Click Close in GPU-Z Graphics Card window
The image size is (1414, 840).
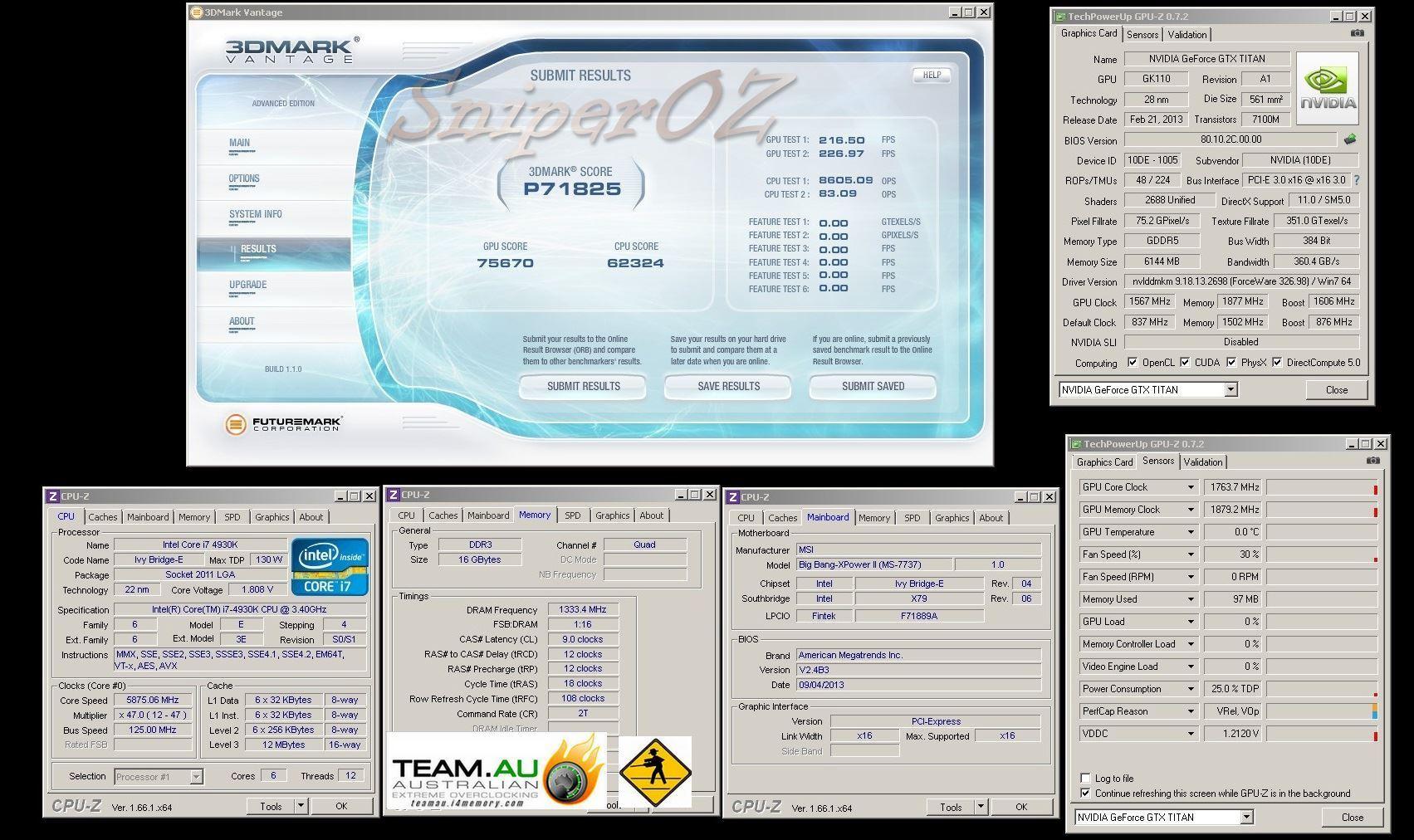click(x=1337, y=390)
